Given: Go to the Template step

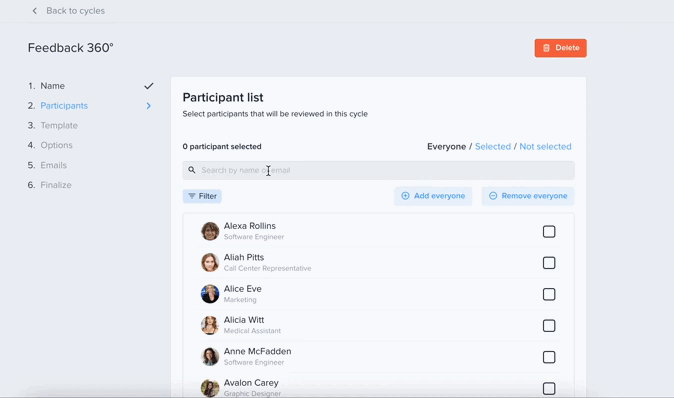Looking at the screenshot, I should pyautogui.click(x=59, y=126).
